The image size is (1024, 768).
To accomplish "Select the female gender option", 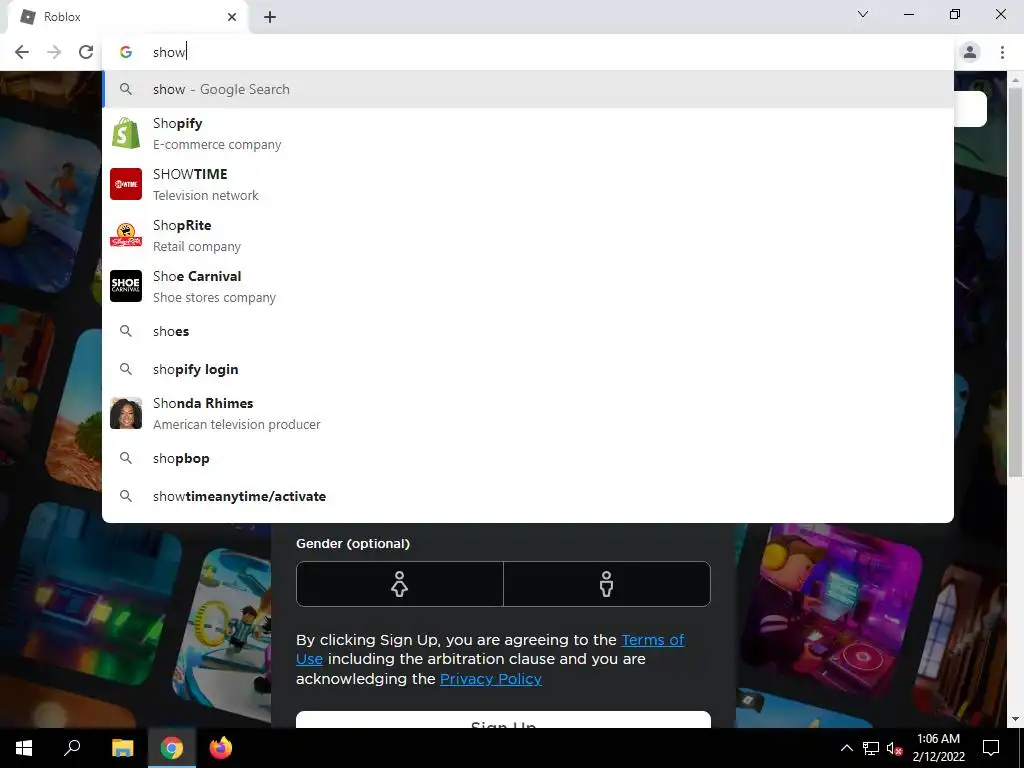I will coord(400,584).
